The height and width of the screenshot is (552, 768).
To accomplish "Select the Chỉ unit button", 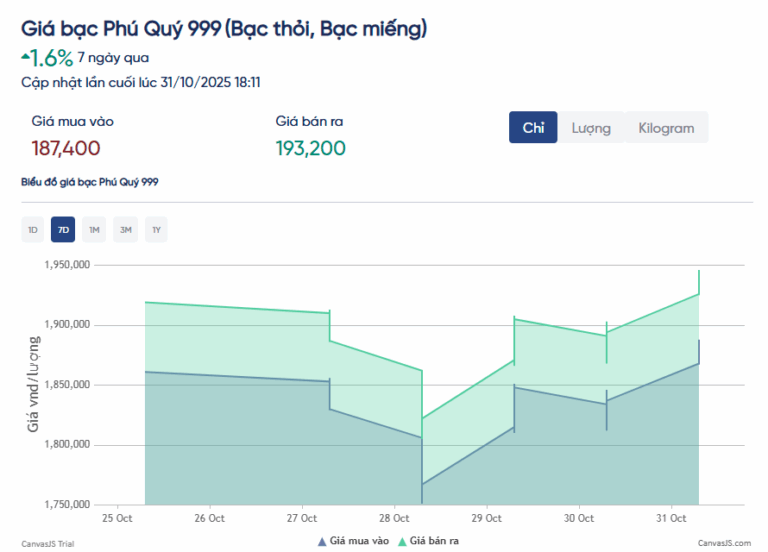I will point(533,128).
